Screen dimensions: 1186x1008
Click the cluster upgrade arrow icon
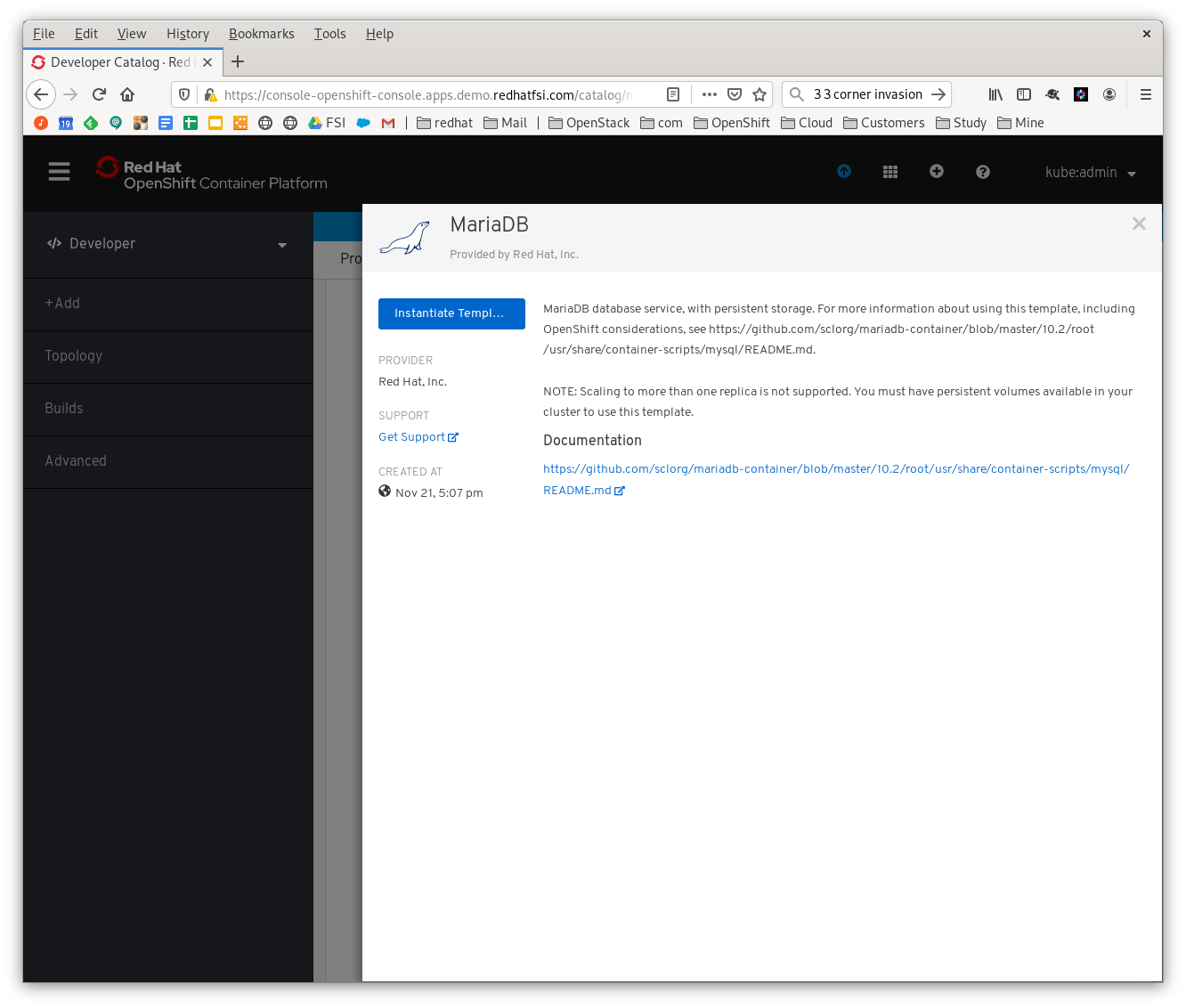click(844, 171)
